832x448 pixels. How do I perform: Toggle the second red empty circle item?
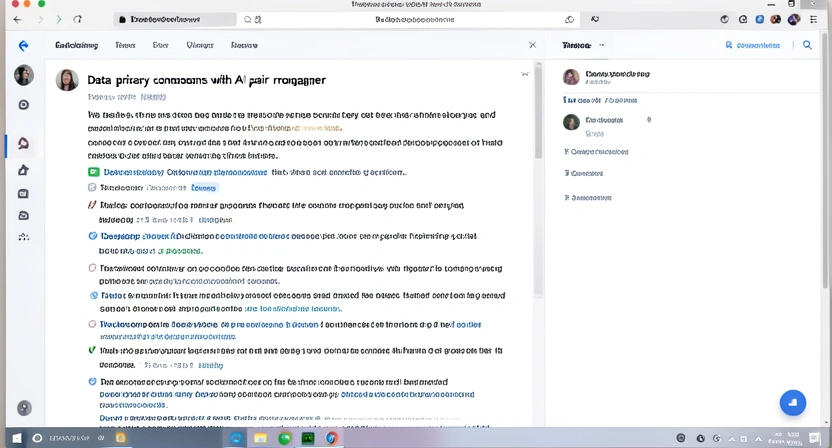pos(92,324)
